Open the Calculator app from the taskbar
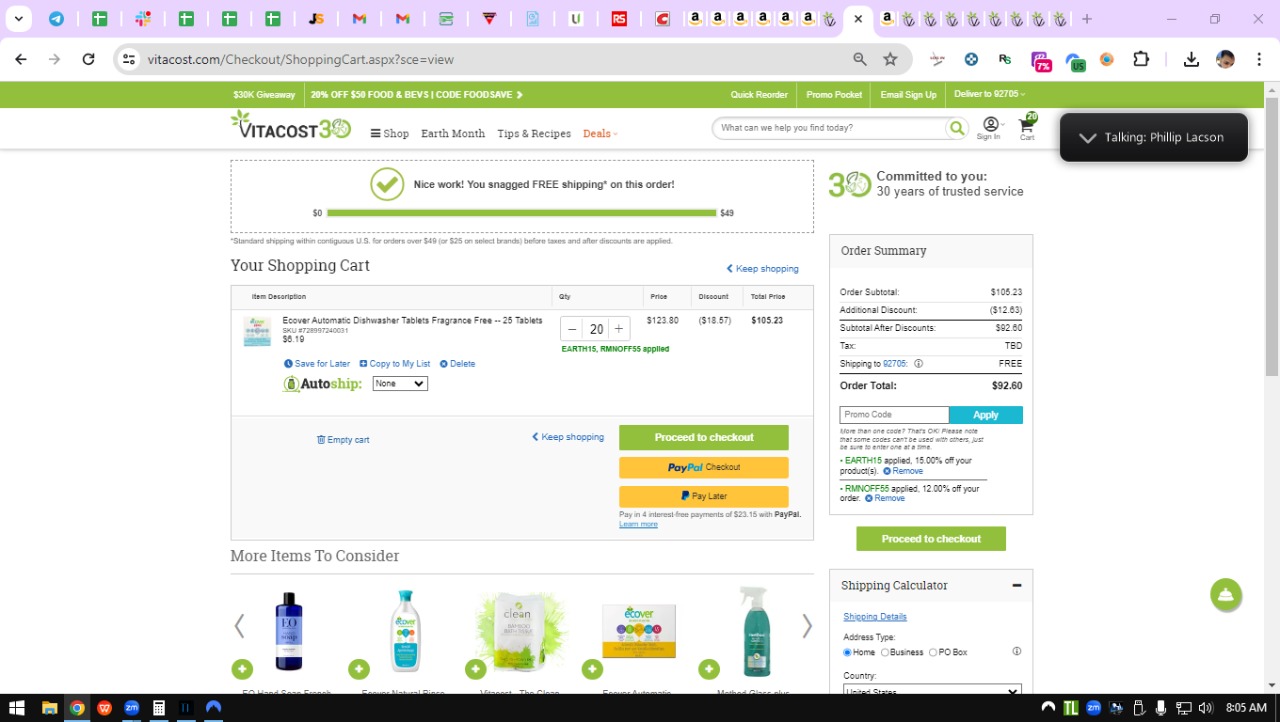This screenshot has height=722, width=1280. (158, 708)
